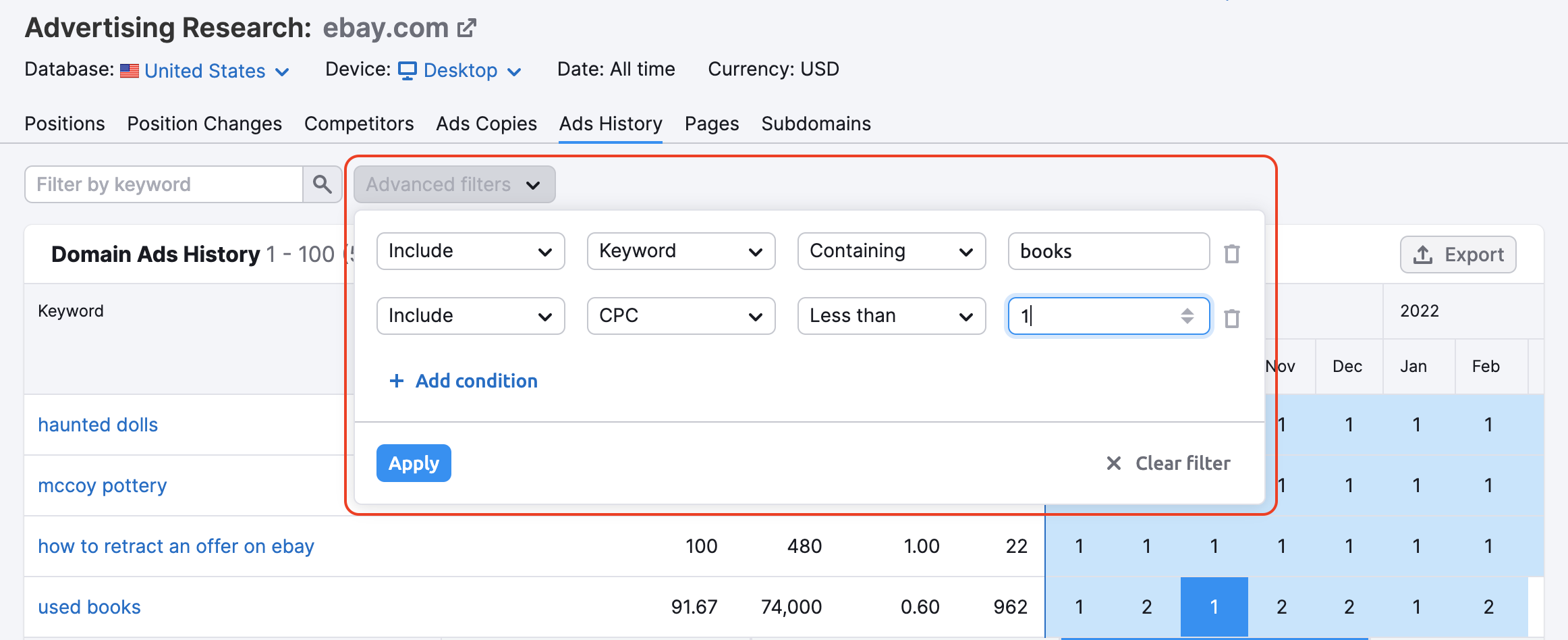Click Clear filter
This screenshot has width=1568, height=640.
[1169, 463]
